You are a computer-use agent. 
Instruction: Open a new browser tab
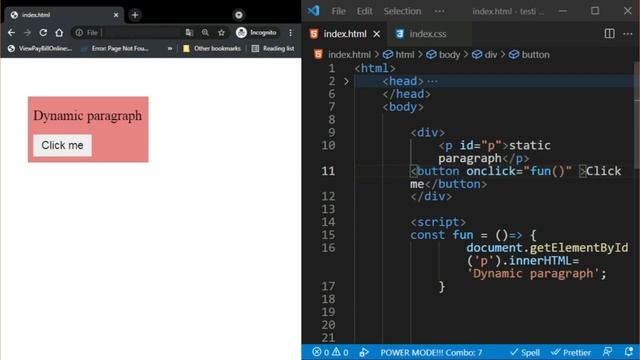[x=135, y=15]
